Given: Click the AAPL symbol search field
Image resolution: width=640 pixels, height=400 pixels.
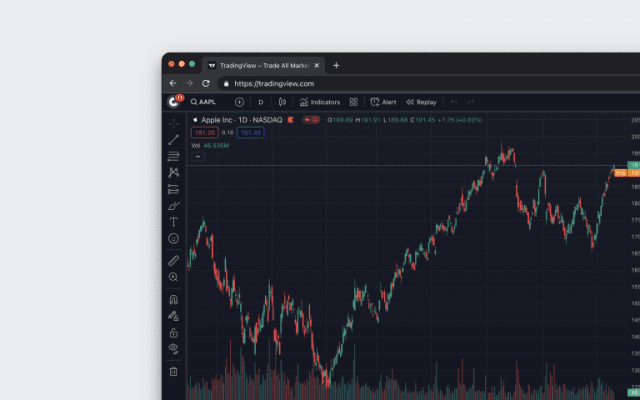Looking at the screenshot, I should click(207, 102).
